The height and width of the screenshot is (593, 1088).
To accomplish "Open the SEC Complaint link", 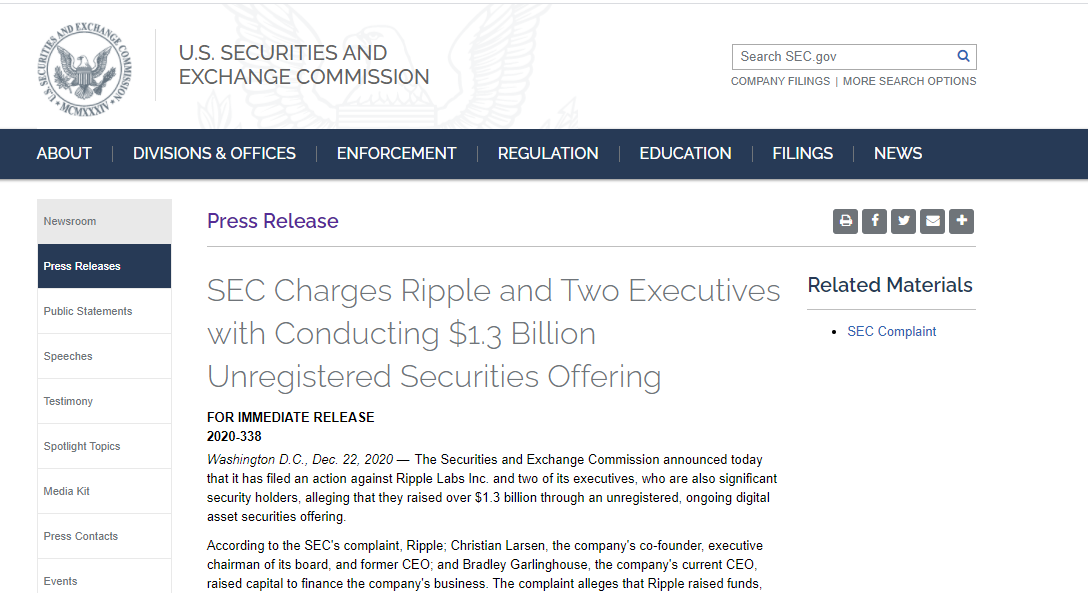I will (892, 332).
